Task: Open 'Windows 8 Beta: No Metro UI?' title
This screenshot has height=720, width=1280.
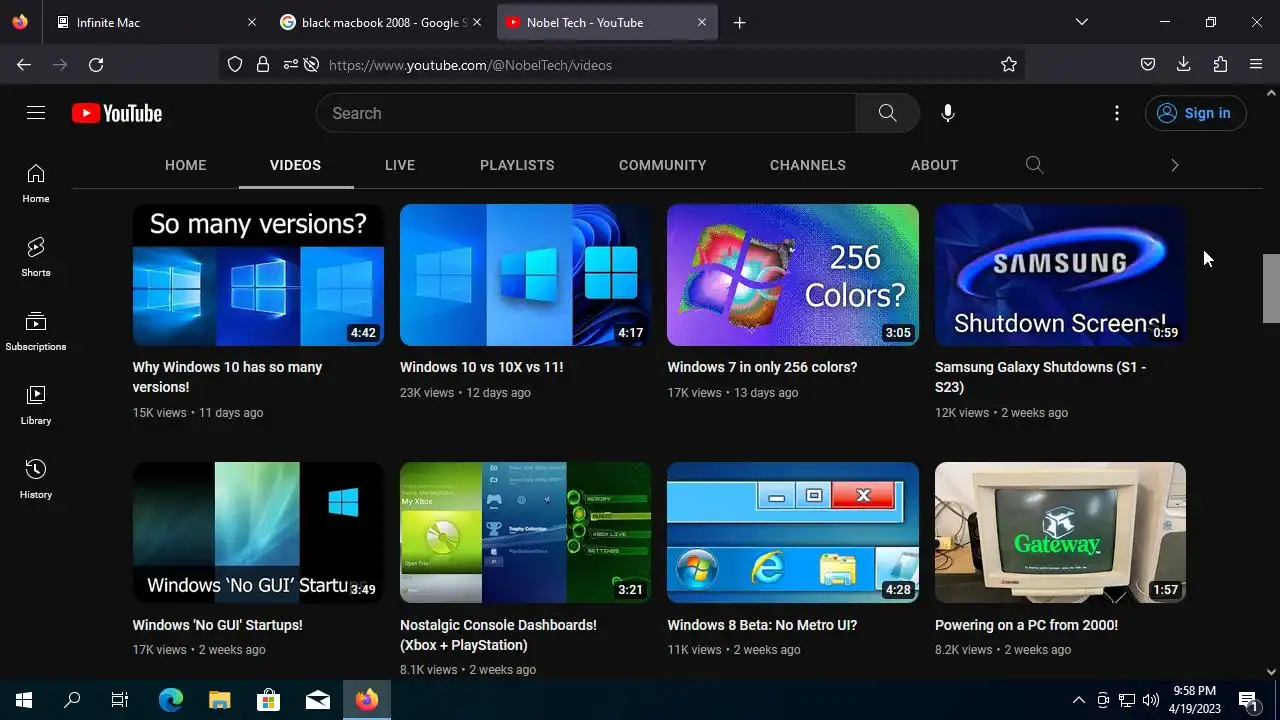Action: (x=762, y=625)
